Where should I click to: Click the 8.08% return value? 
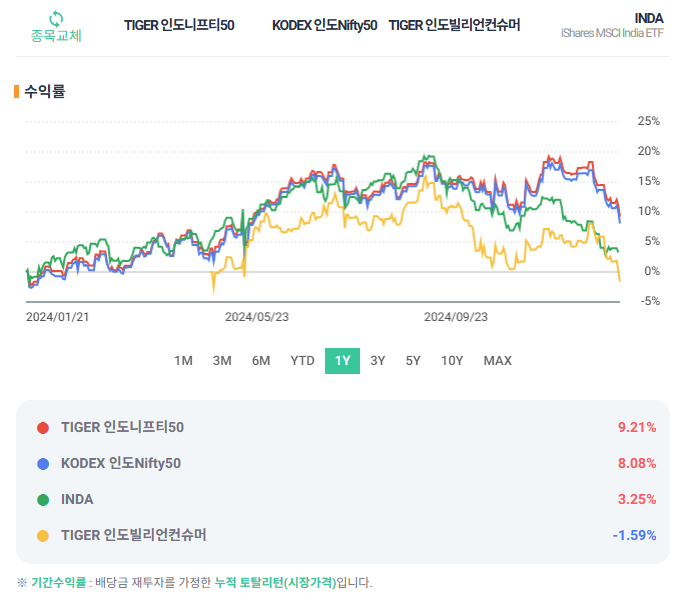click(637, 463)
